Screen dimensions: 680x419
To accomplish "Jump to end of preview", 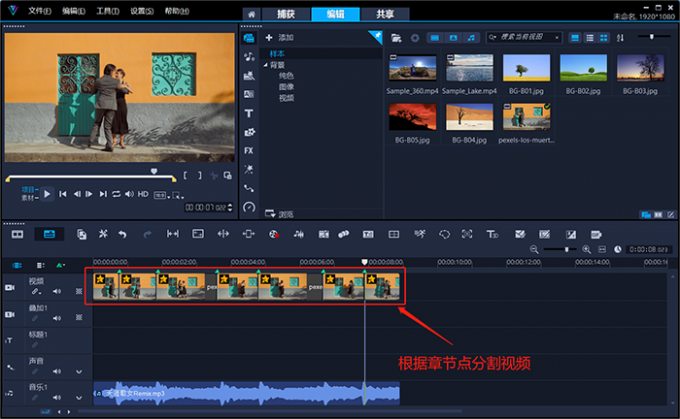I will click(x=103, y=194).
